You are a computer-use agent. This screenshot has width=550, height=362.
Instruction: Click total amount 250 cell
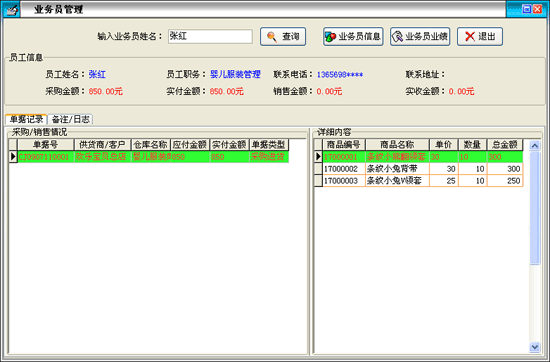click(505, 181)
